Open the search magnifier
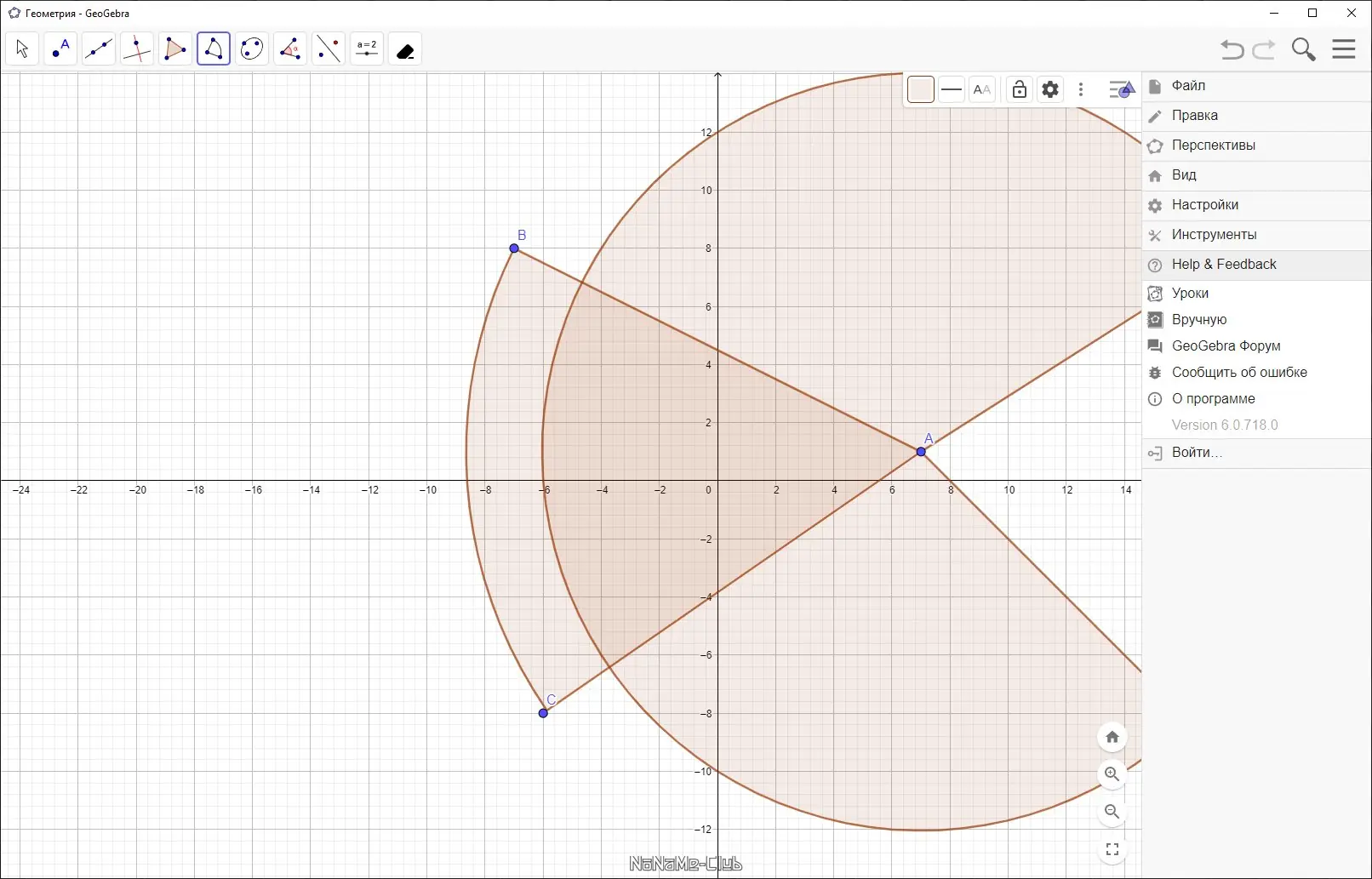1372x879 pixels. tap(1303, 49)
